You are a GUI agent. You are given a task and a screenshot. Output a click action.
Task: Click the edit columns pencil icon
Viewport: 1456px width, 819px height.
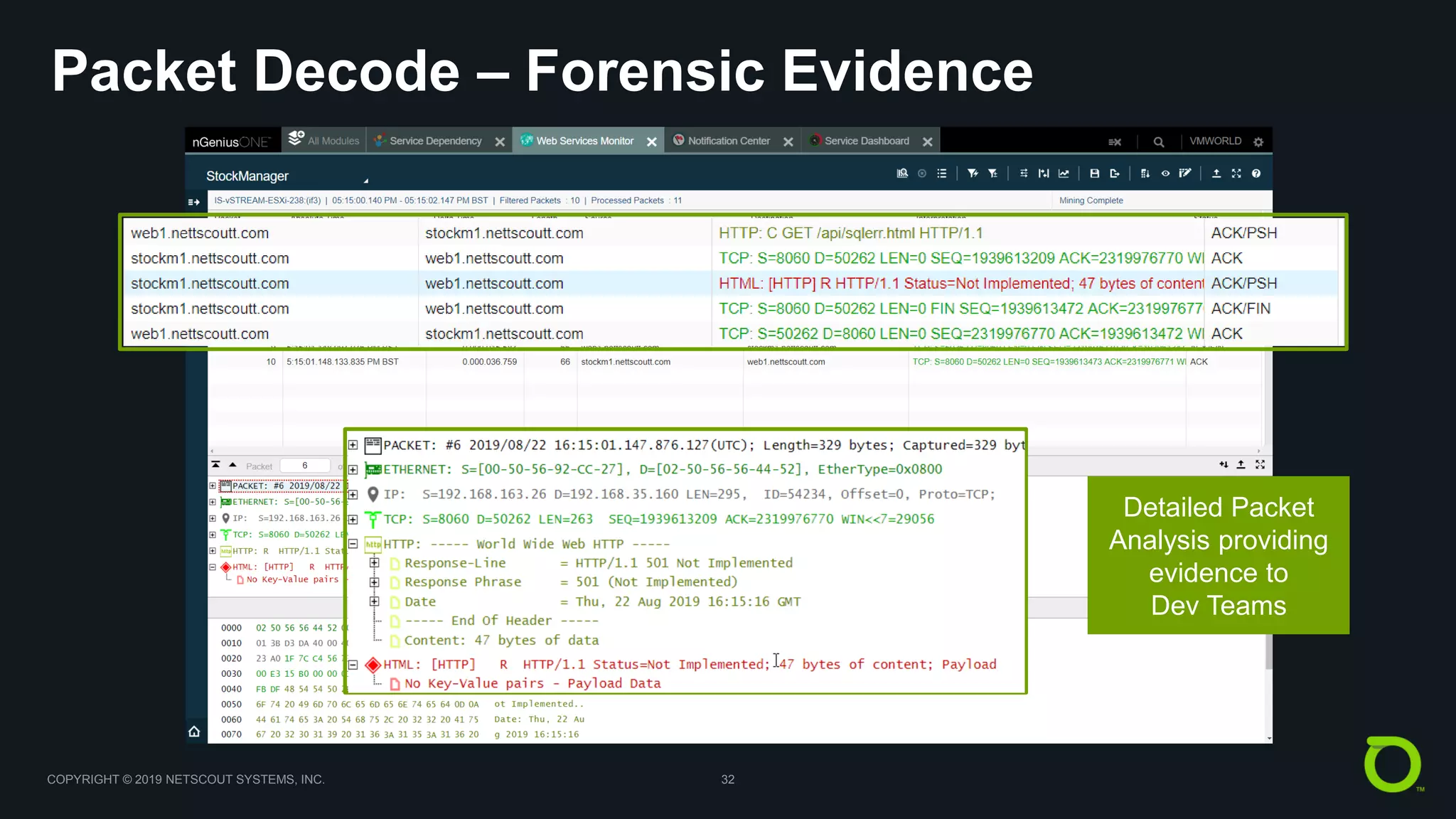coord(1185,173)
